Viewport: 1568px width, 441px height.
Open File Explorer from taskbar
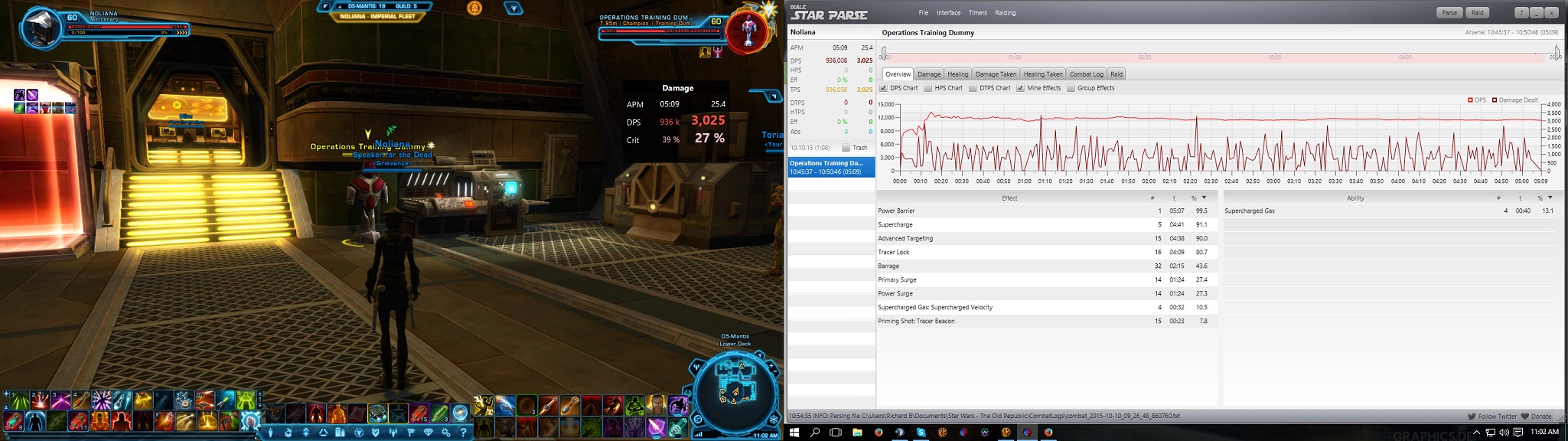[x=857, y=432]
